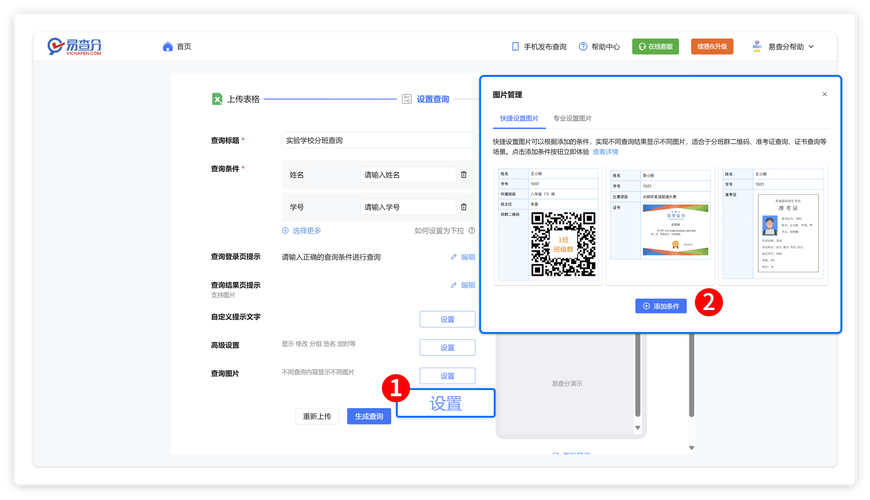Click the 选择更多 plus icon
Viewport: 870px width, 500px height.
pos(285,230)
